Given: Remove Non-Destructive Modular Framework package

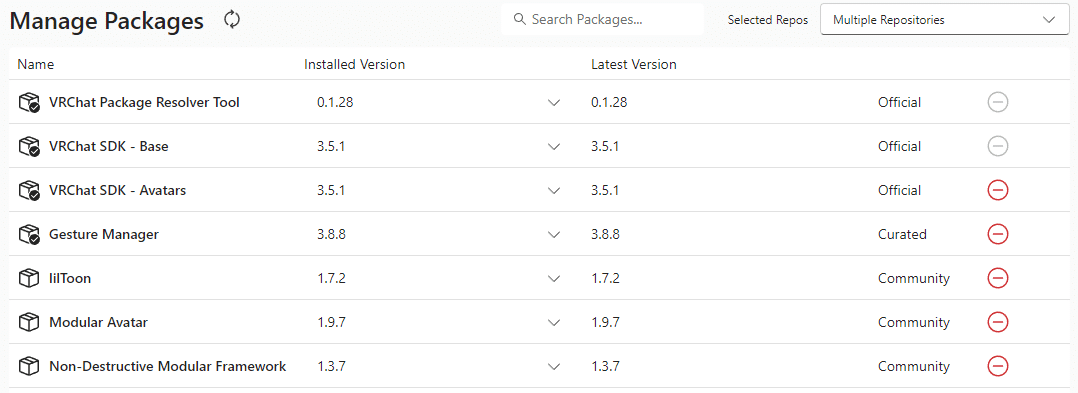Looking at the screenshot, I should 998,366.
